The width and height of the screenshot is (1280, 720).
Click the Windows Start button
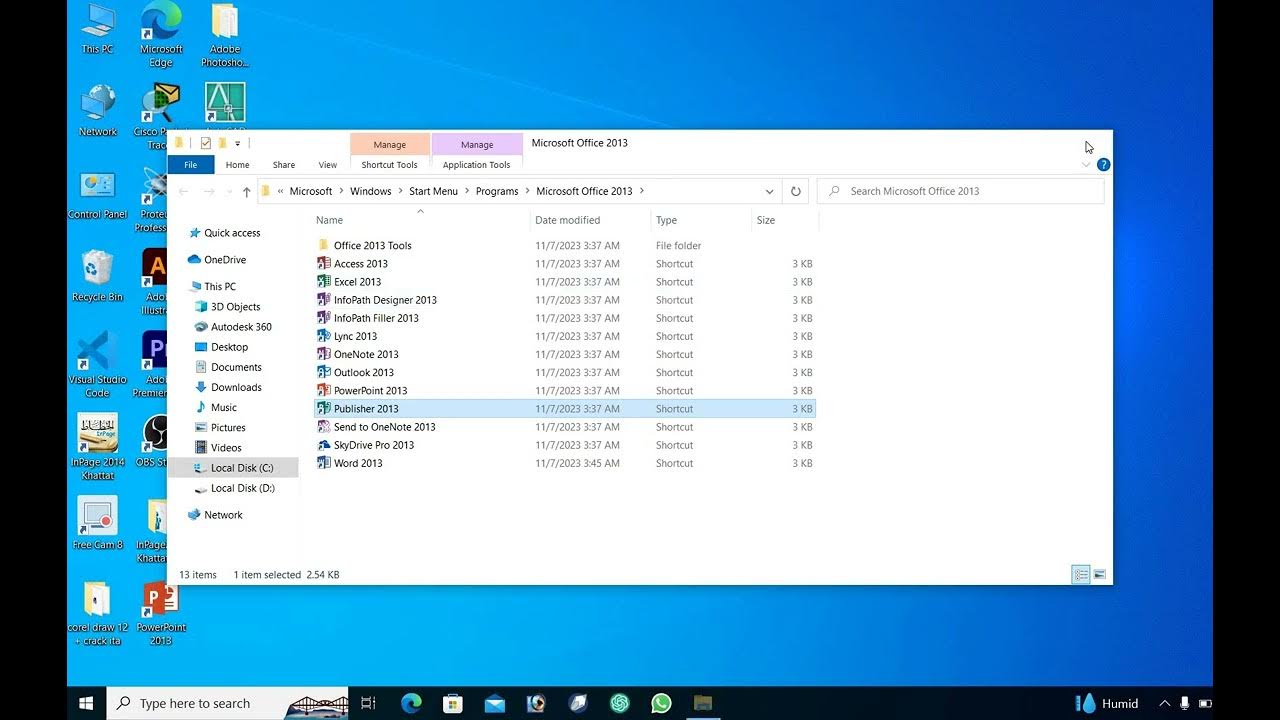click(x=87, y=703)
